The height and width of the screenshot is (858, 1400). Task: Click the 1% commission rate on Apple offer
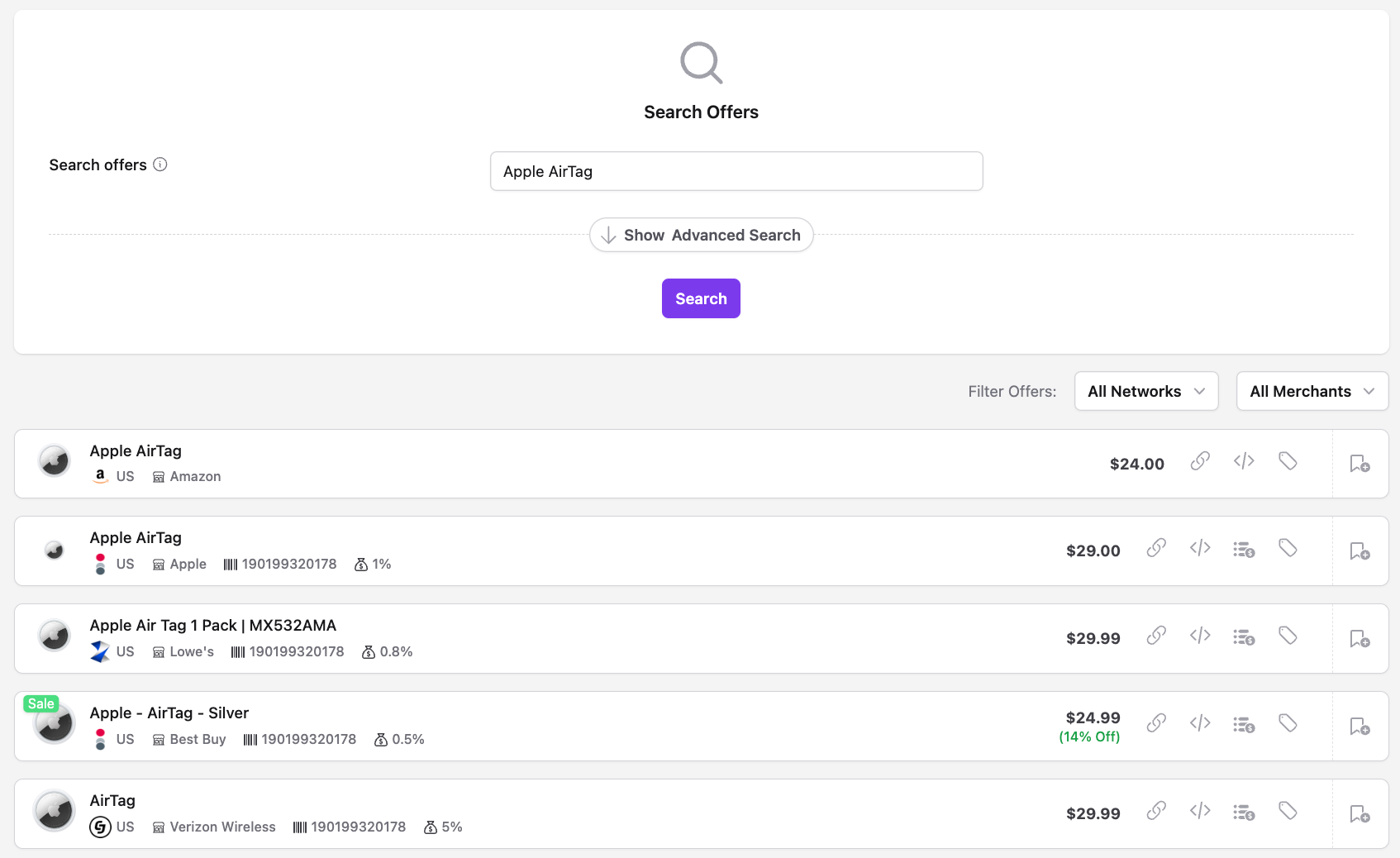pyautogui.click(x=382, y=565)
